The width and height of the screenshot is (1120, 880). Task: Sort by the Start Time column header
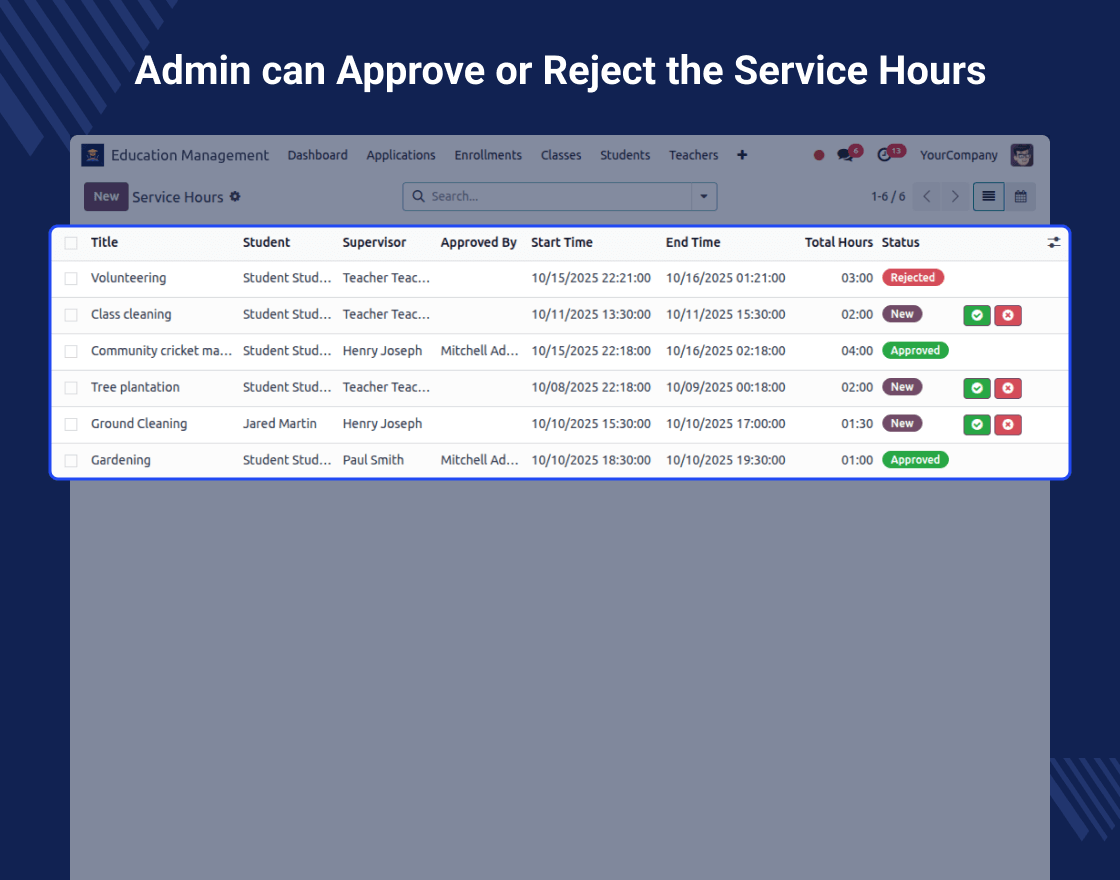(x=562, y=242)
